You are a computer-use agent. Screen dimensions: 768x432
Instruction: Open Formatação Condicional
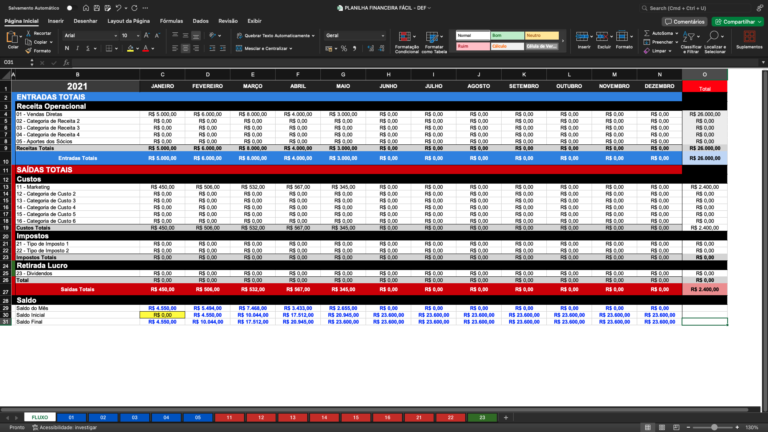click(x=407, y=42)
